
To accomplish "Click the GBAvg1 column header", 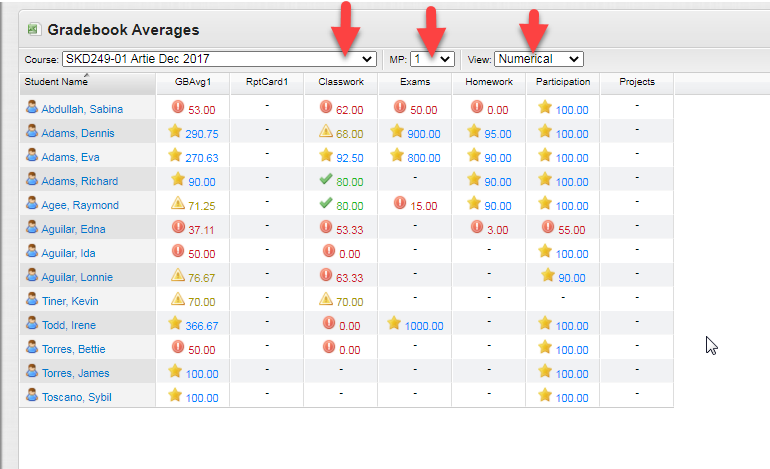I will pyautogui.click(x=192, y=82).
